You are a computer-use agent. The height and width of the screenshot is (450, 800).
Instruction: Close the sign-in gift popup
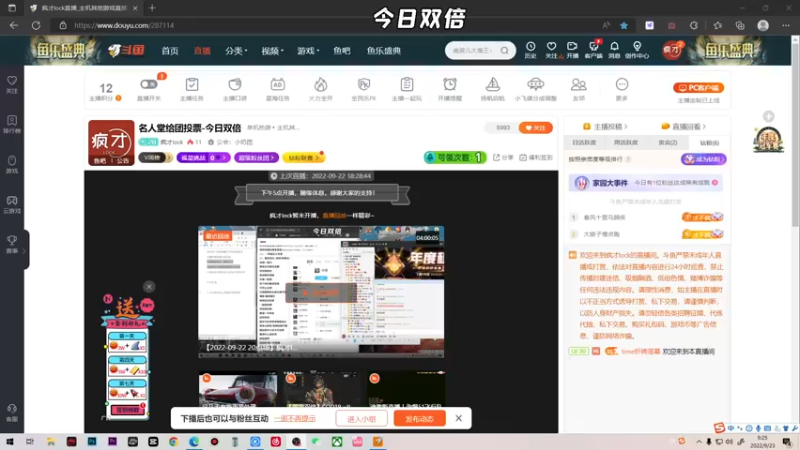click(x=149, y=287)
